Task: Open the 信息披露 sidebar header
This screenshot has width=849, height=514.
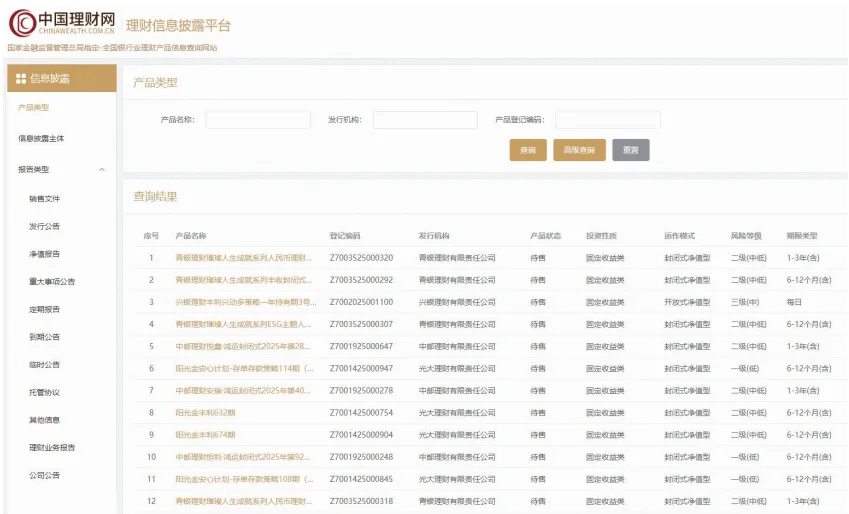Action: pyautogui.click(x=62, y=79)
